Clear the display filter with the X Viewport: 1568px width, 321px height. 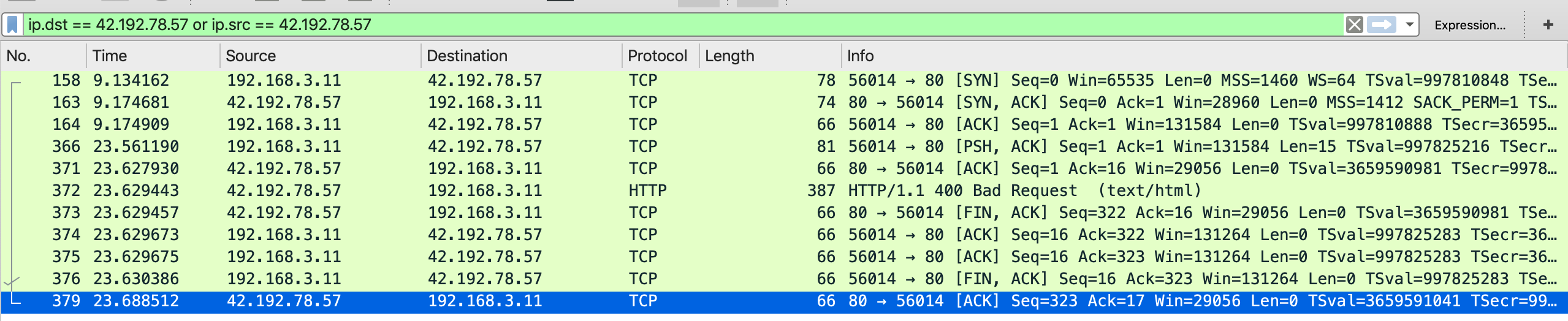[1354, 25]
